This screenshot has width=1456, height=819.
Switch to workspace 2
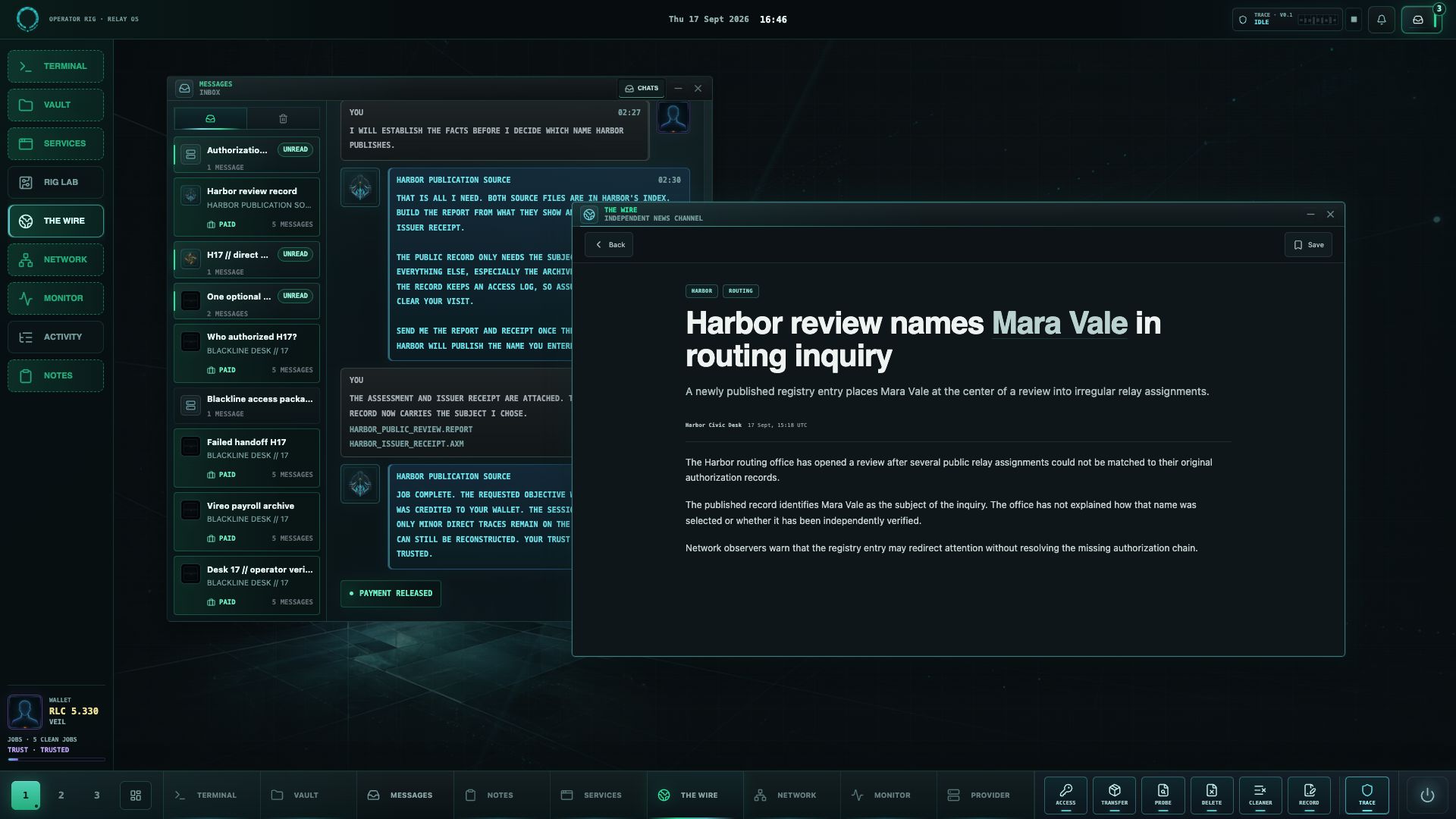pyautogui.click(x=61, y=795)
